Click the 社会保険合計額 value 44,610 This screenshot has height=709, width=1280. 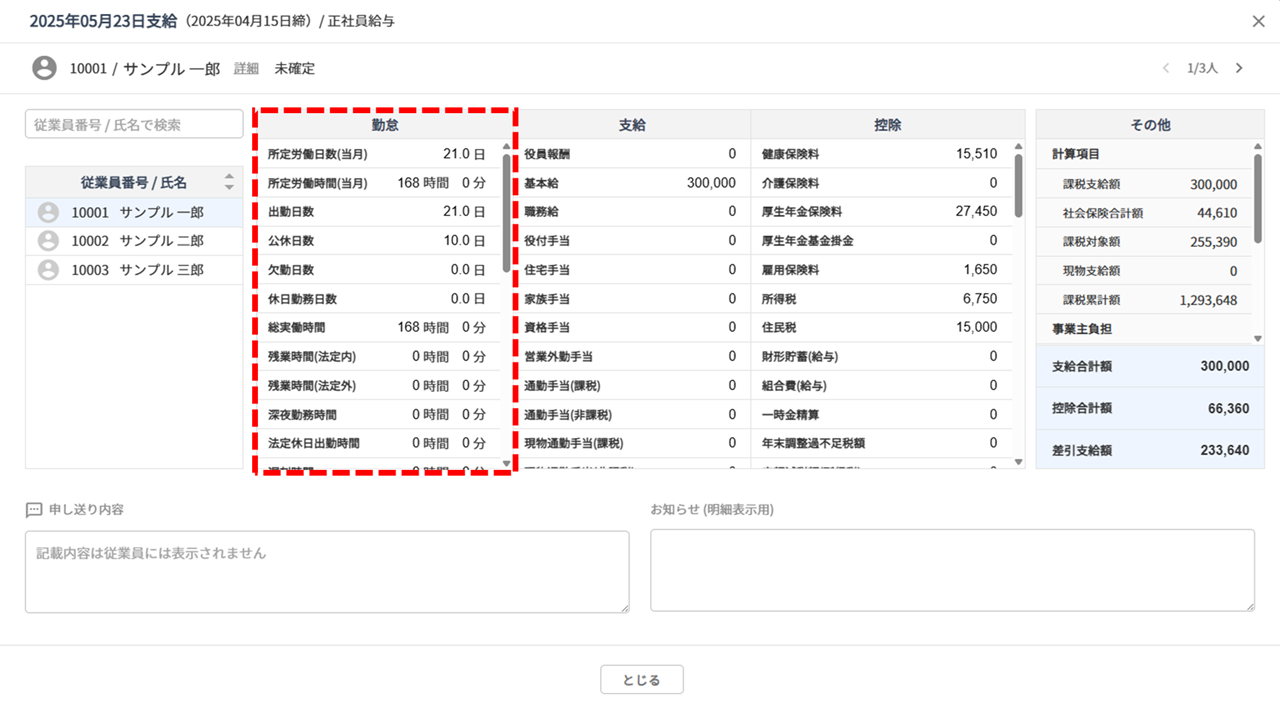pyautogui.click(x=1217, y=213)
